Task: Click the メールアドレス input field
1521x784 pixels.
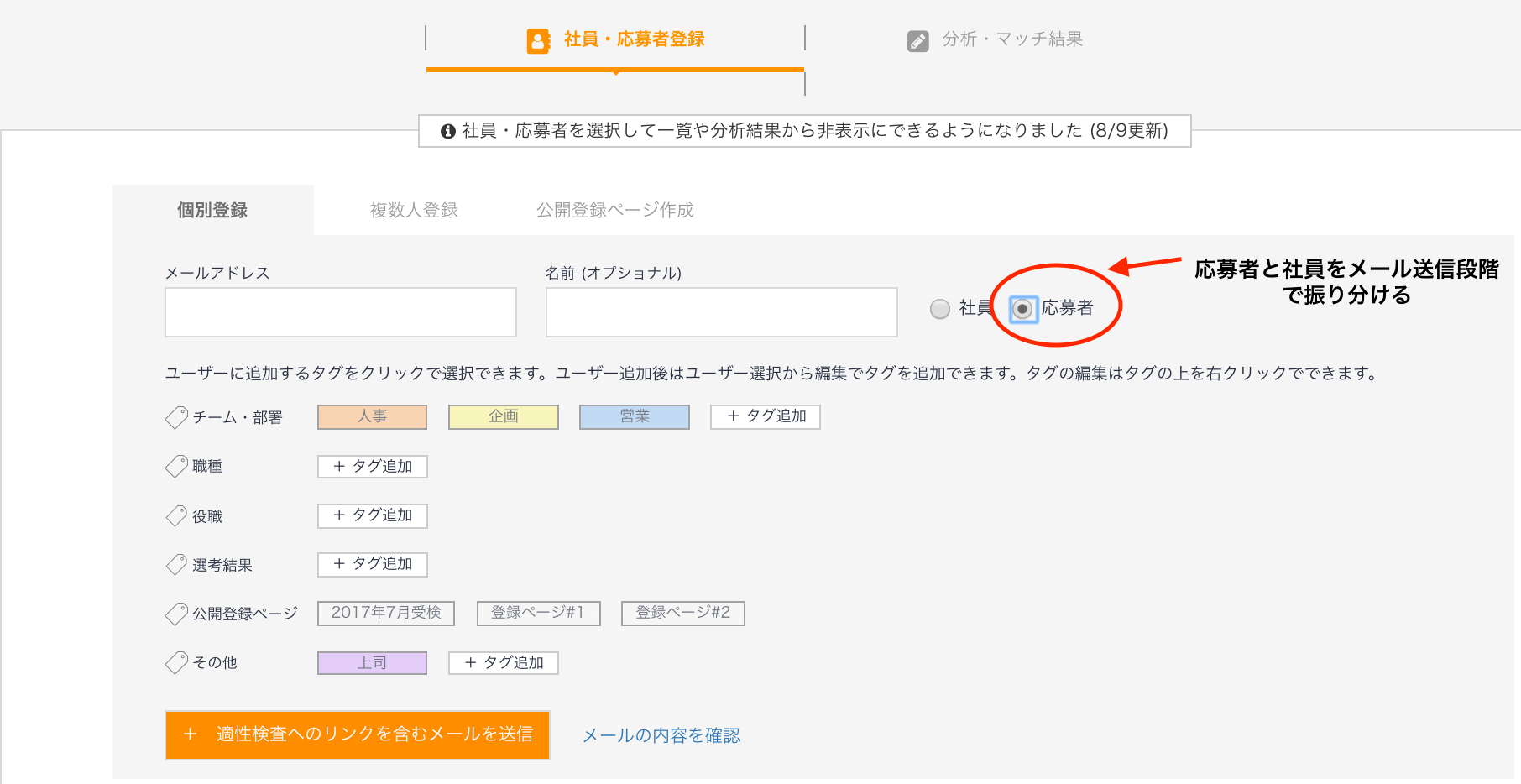Action: (340, 312)
